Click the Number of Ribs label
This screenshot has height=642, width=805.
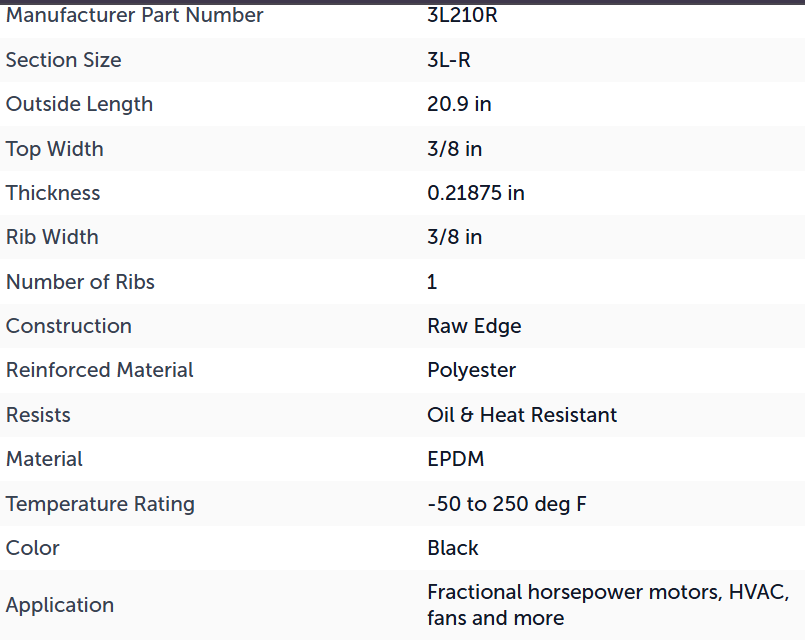80,282
